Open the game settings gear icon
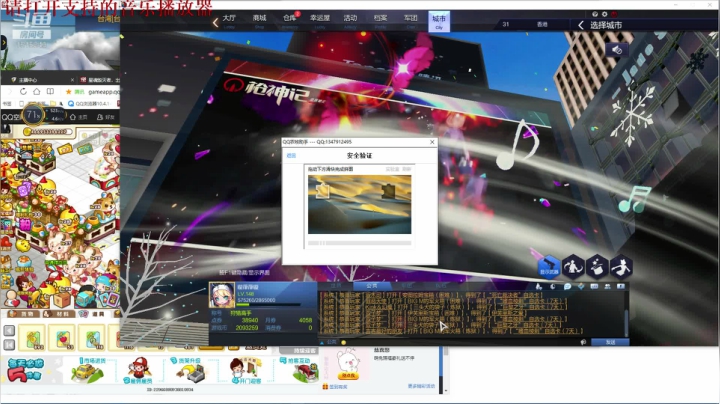Screen dimensions: 720x404 click(604, 14)
